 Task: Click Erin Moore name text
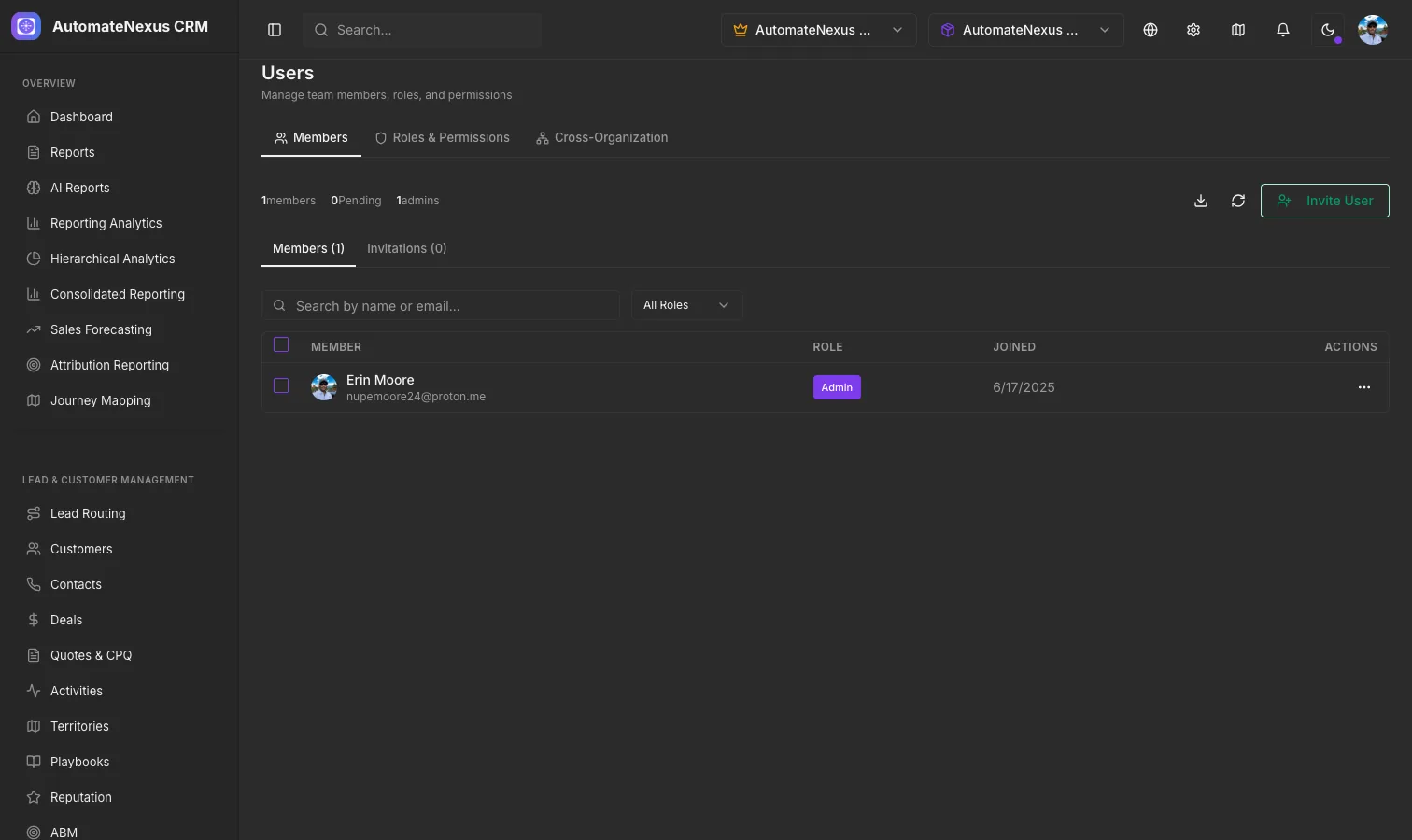pyautogui.click(x=380, y=380)
